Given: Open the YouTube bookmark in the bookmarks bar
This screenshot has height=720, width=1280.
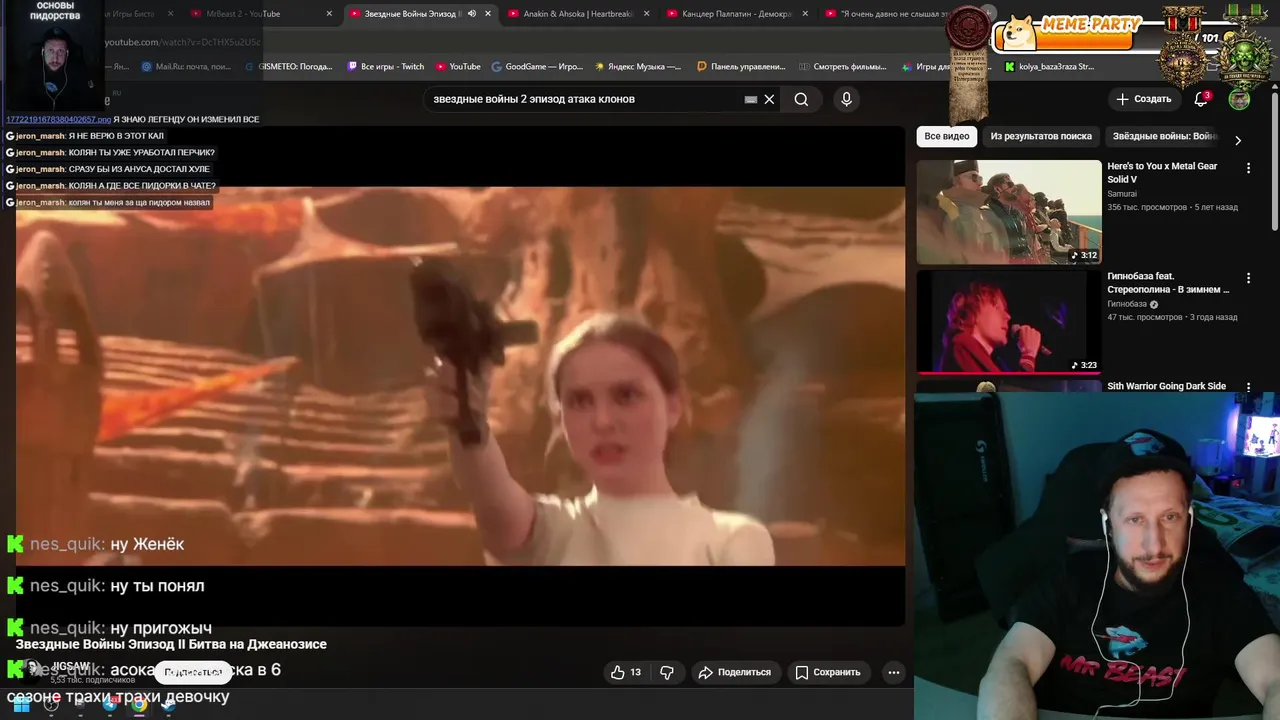Looking at the screenshot, I should click(458, 67).
